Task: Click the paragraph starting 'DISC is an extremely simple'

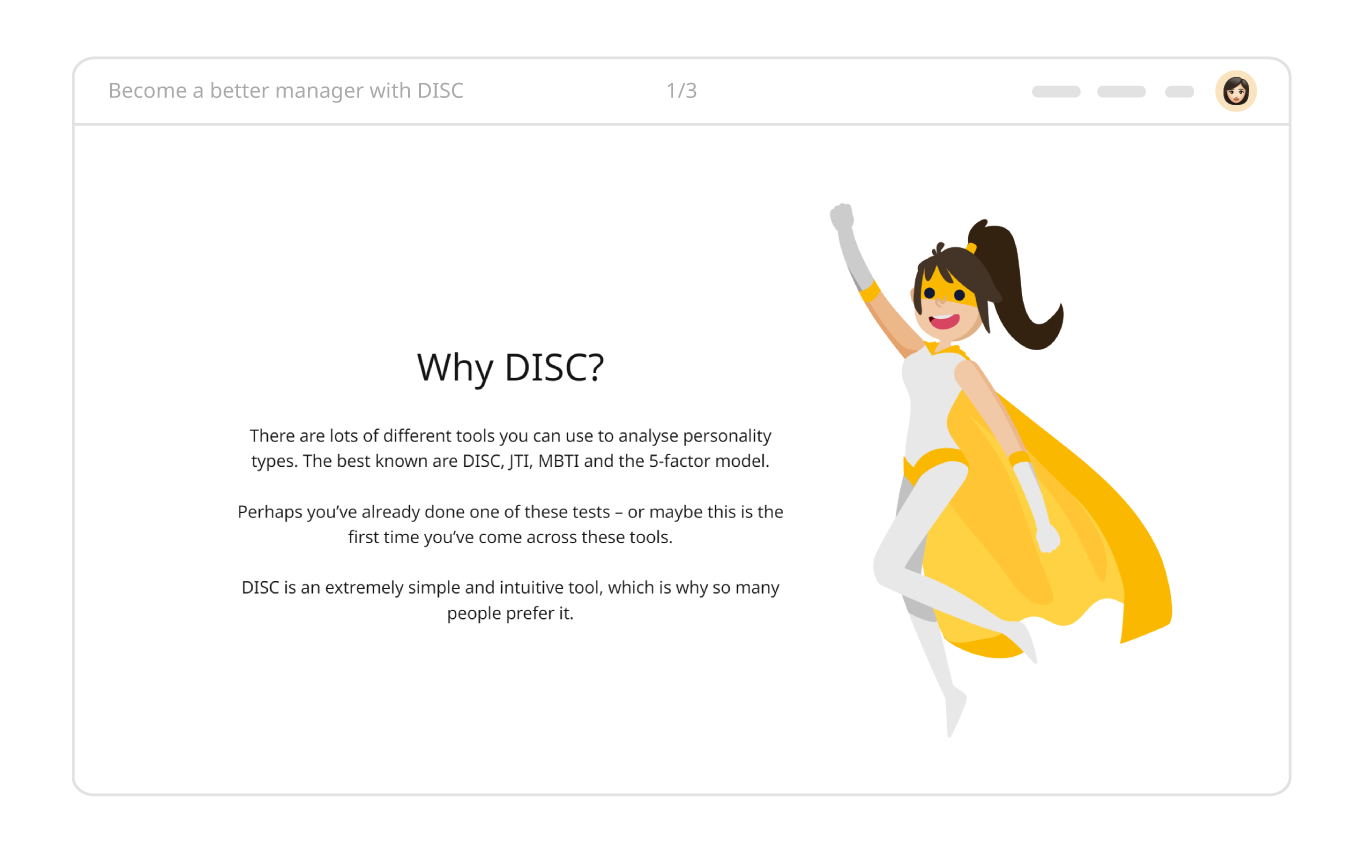Action: 510,600
